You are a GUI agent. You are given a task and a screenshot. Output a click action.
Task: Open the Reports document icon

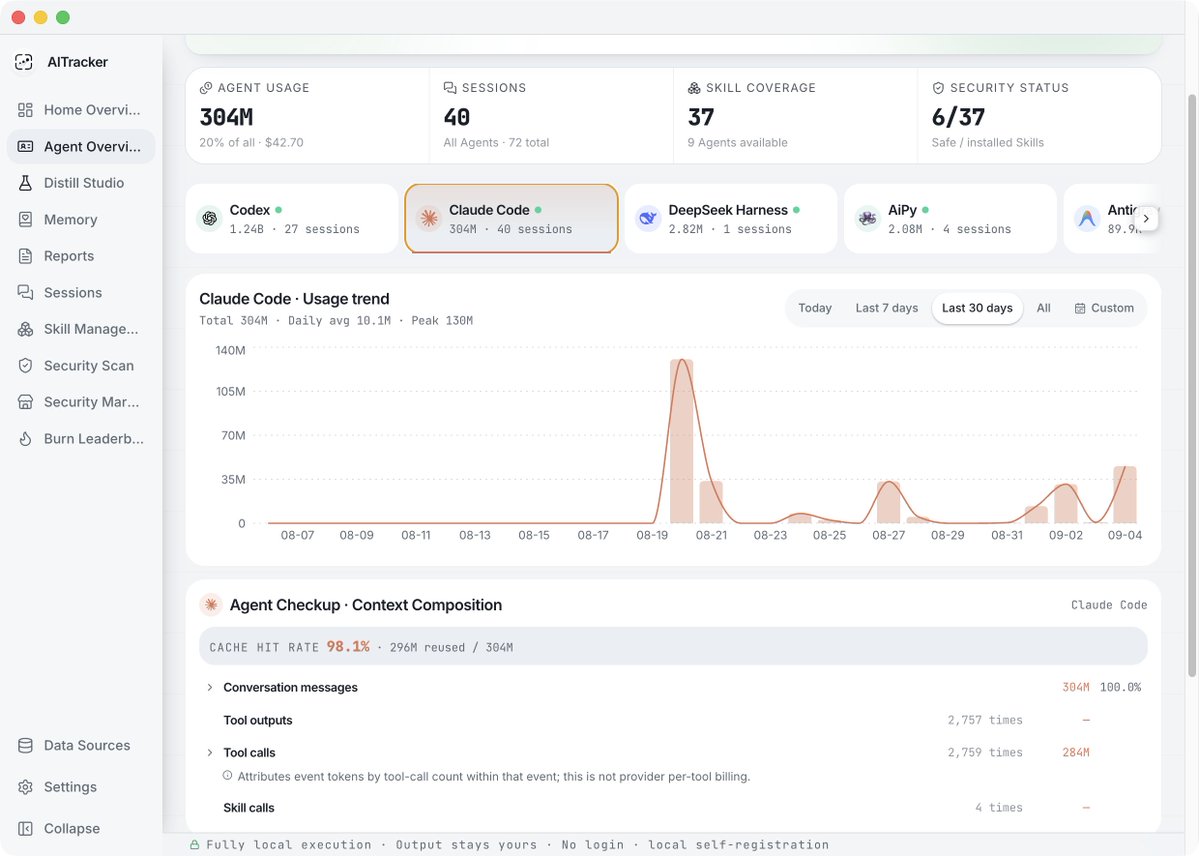click(25, 256)
